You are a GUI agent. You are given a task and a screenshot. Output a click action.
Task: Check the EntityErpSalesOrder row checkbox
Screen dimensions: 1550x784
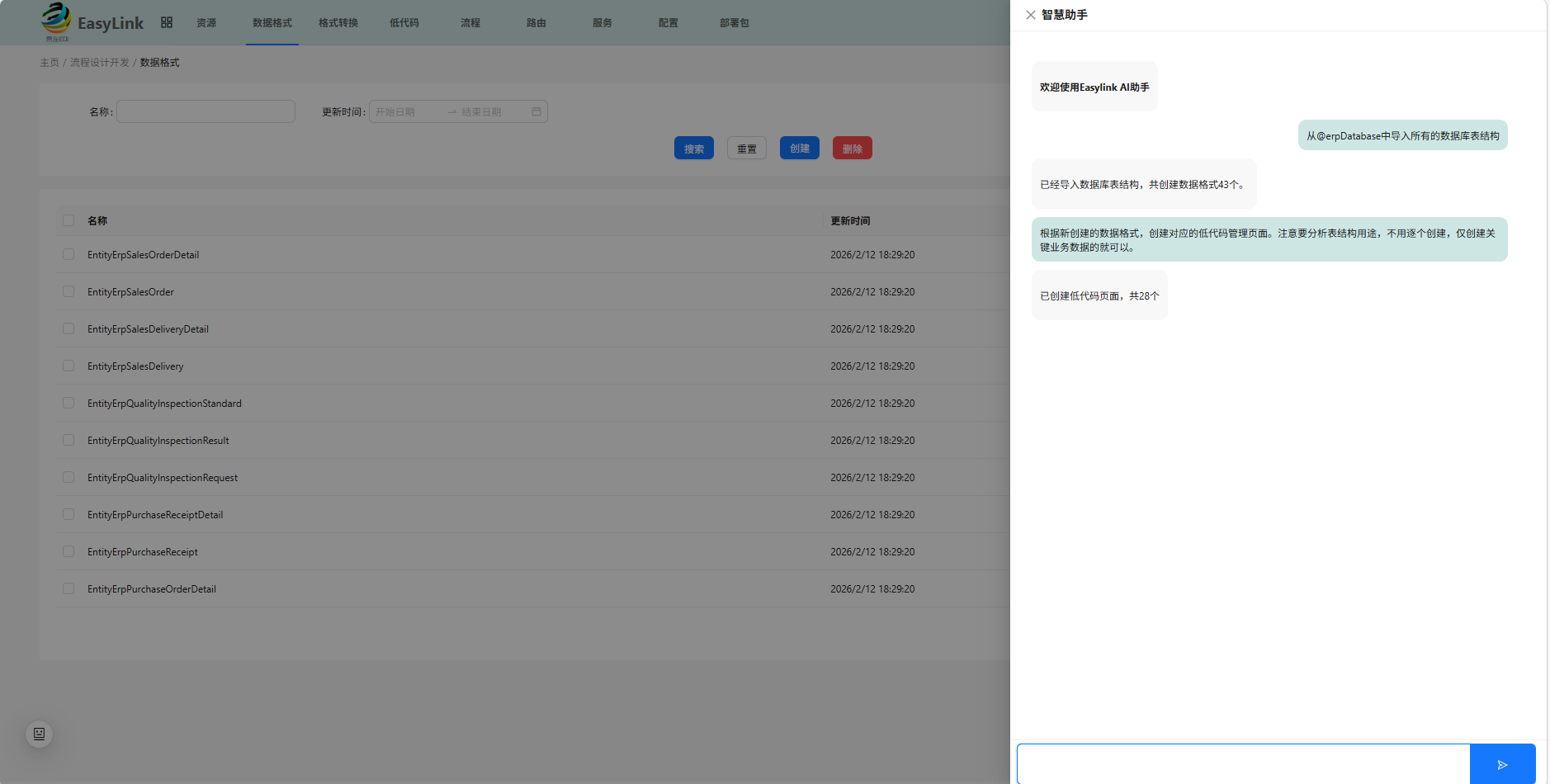[69, 291]
